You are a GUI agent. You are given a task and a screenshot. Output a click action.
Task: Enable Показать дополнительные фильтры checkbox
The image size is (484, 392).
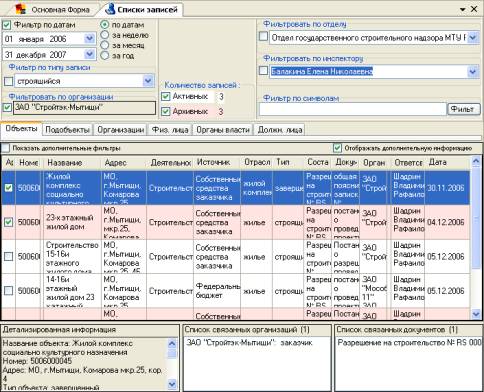click(6, 148)
